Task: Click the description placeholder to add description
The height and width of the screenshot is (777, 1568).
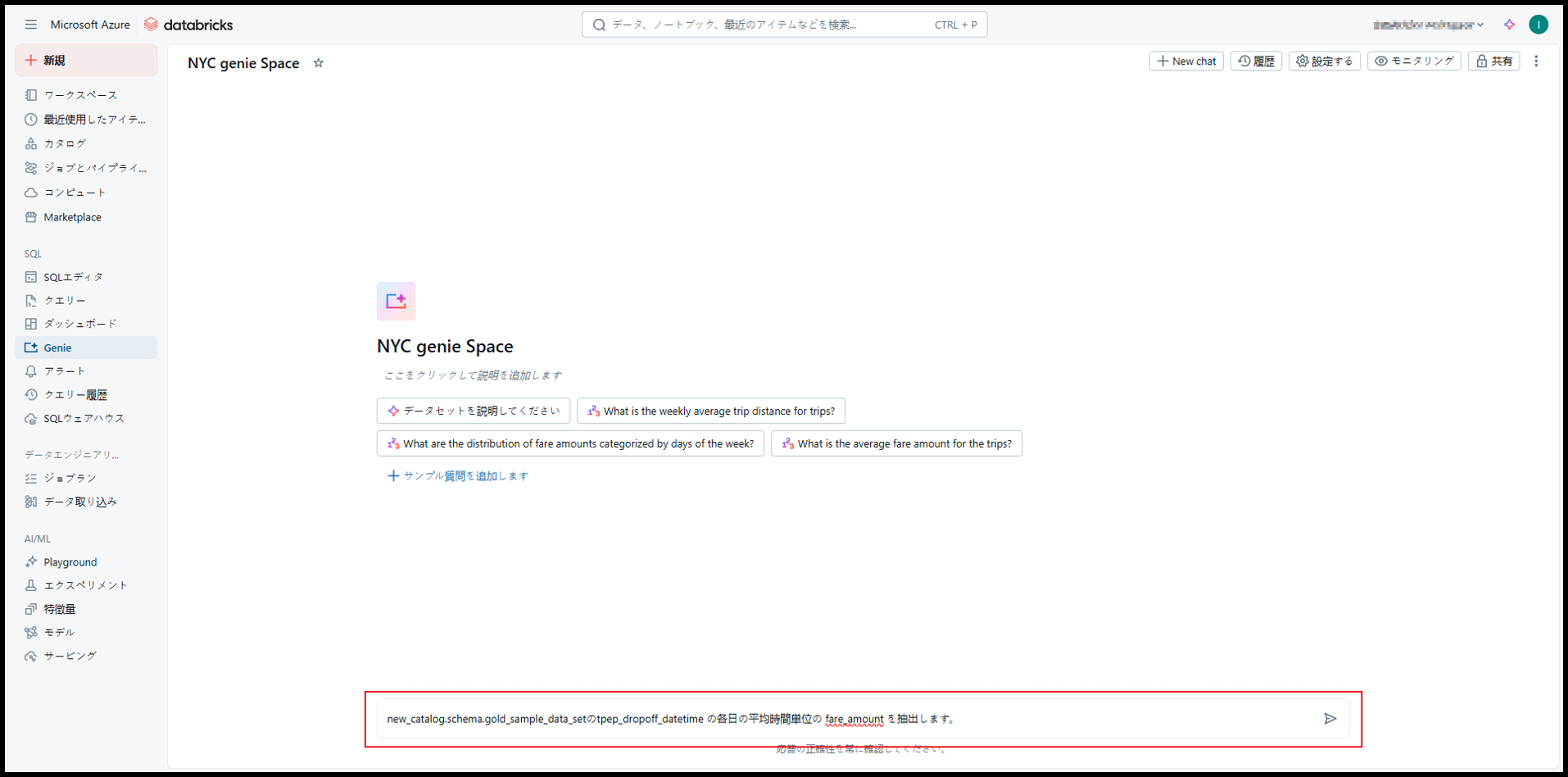Action: (474, 375)
